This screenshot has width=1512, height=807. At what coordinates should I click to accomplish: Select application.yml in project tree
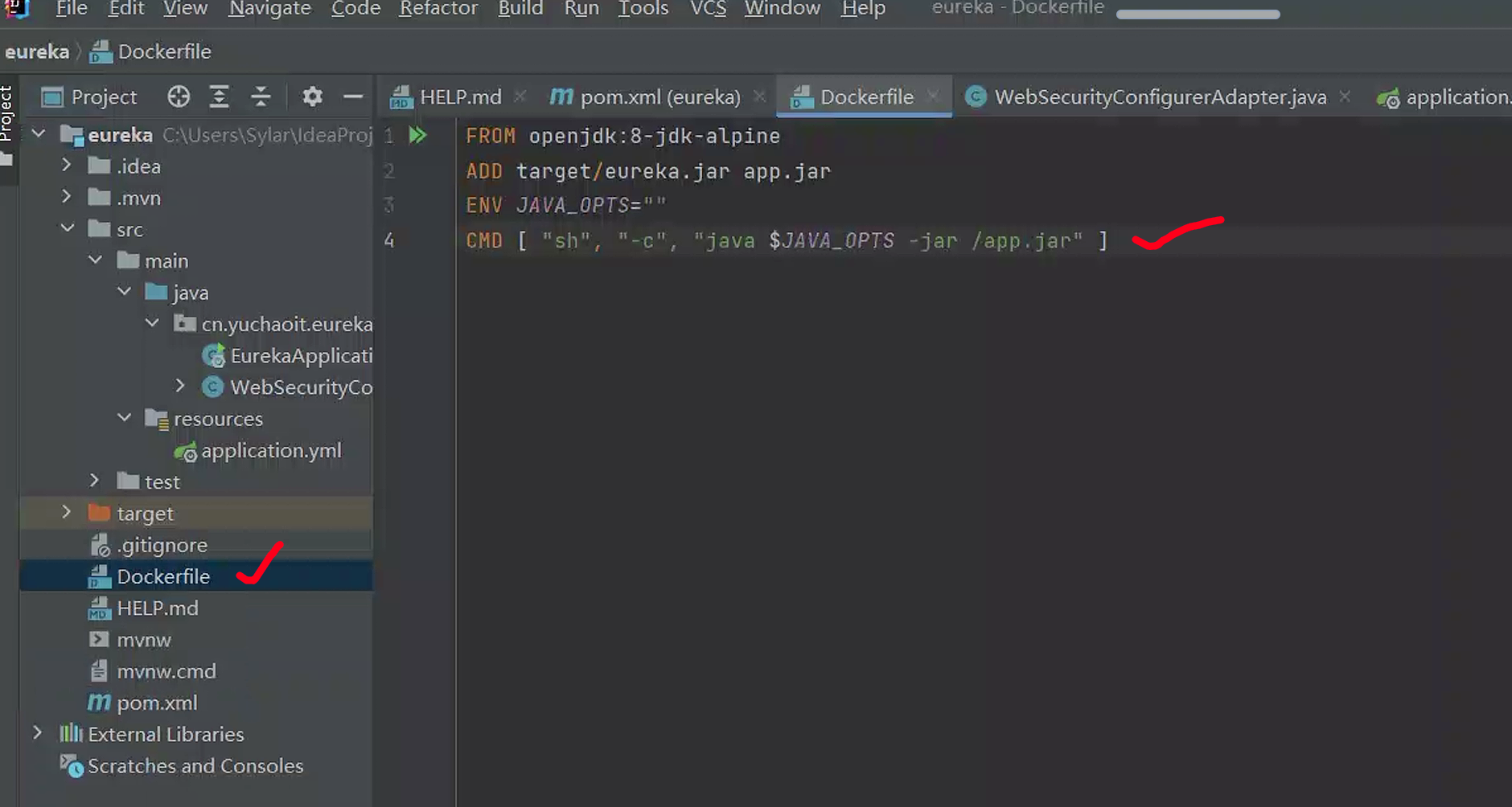pos(270,451)
